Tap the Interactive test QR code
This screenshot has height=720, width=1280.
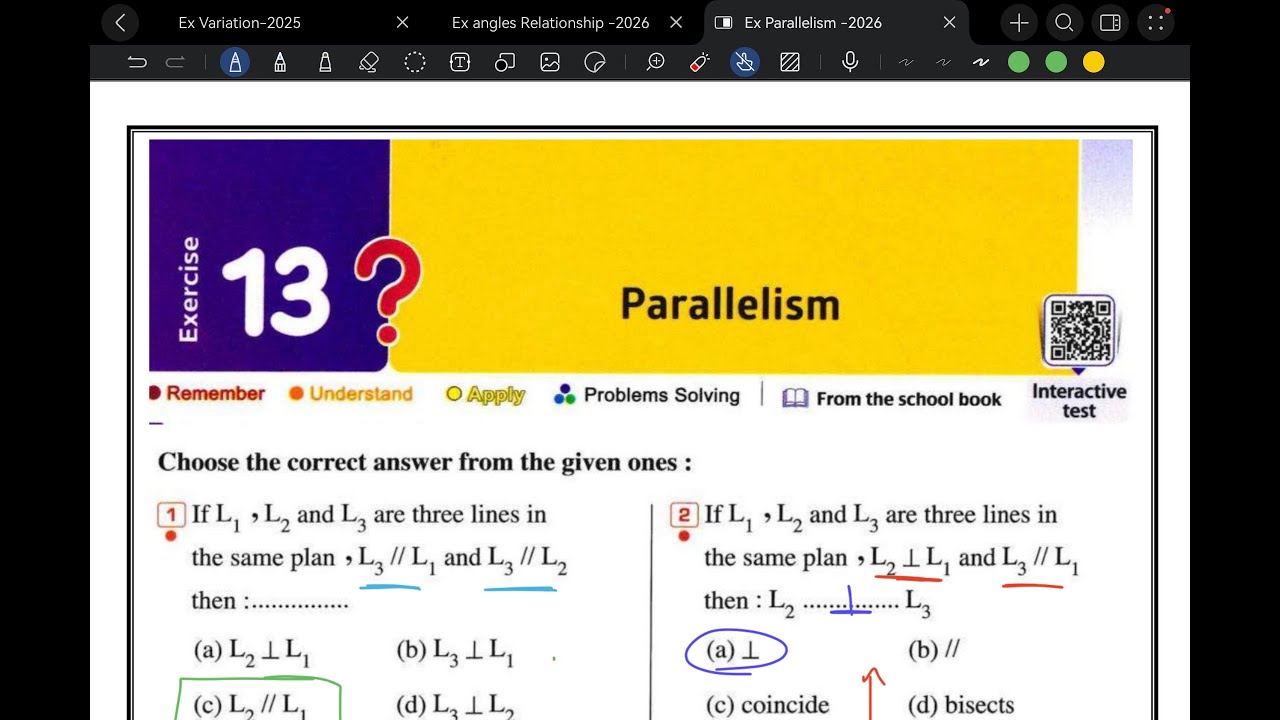click(x=1079, y=331)
